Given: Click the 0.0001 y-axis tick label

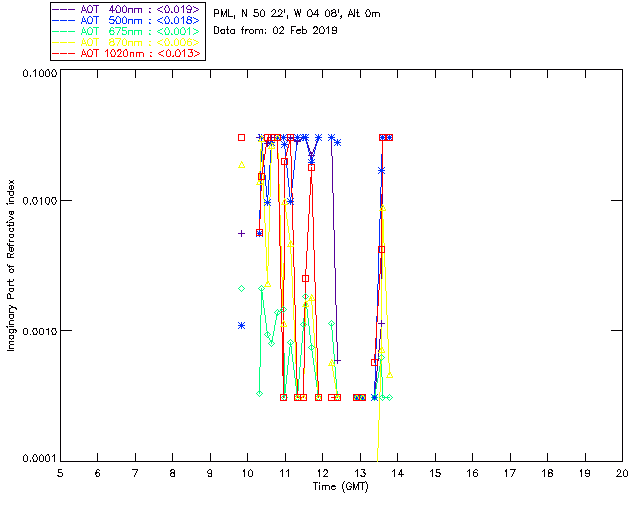Looking at the screenshot, I should (39, 459).
